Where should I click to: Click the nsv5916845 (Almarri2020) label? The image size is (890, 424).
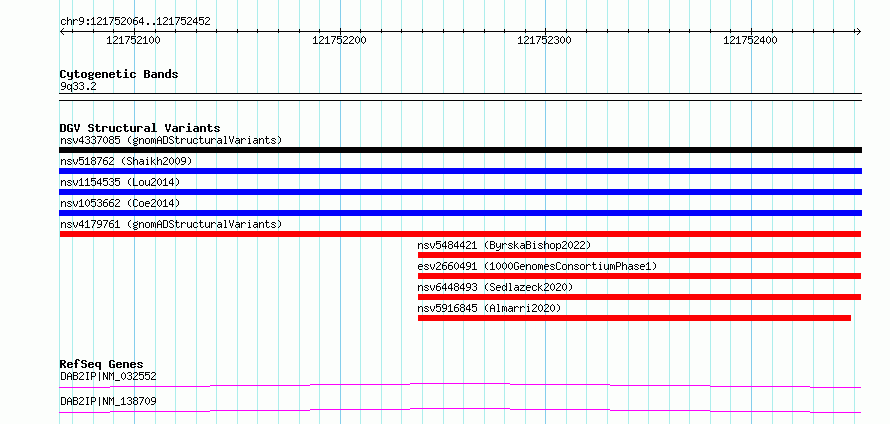pyautogui.click(x=489, y=308)
